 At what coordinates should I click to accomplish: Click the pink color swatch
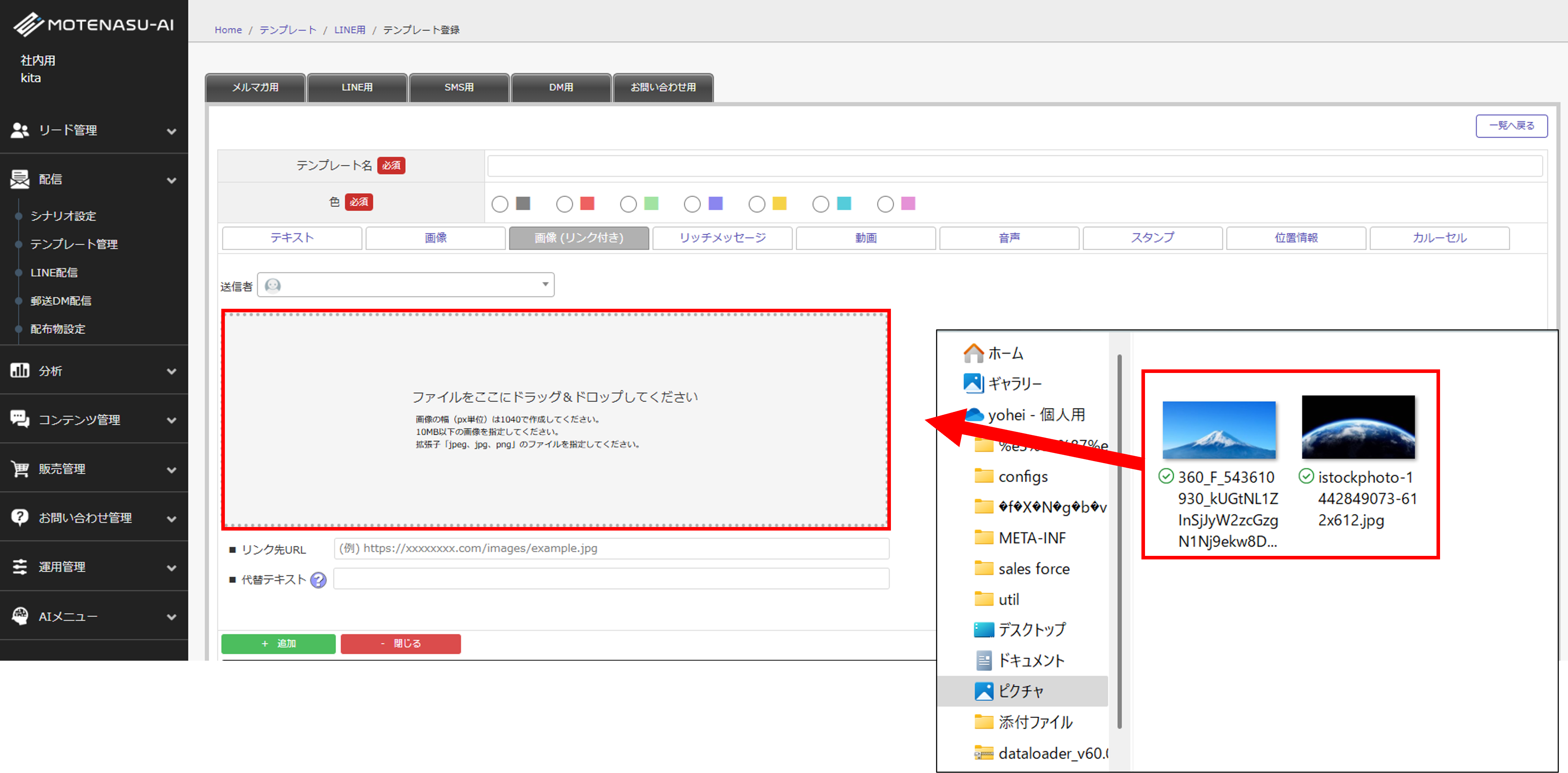(x=908, y=204)
